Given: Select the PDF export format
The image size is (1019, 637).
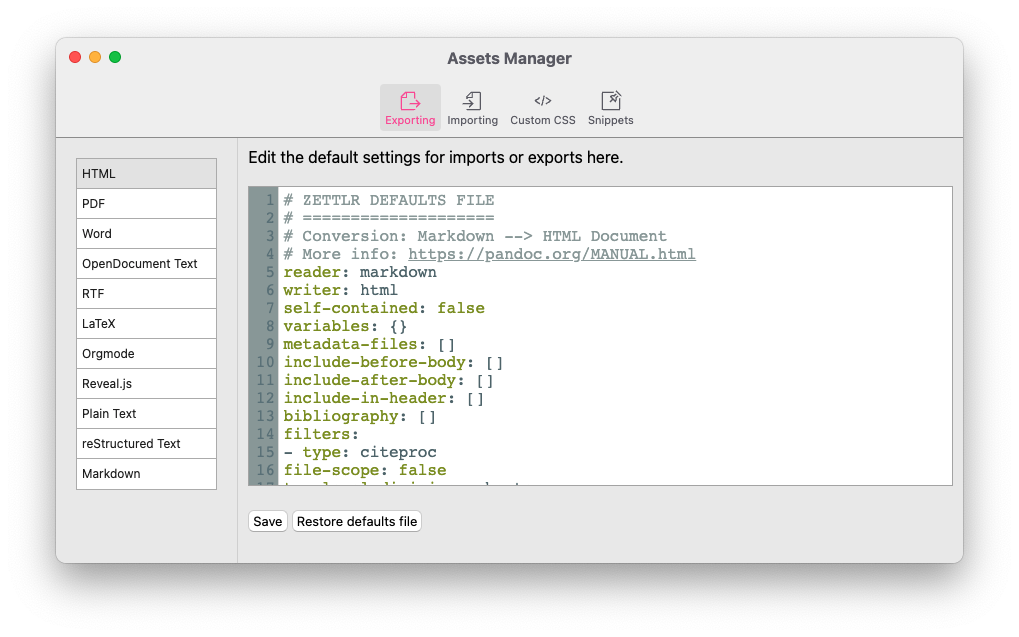Looking at the screenshot, I should pos(146,203).
